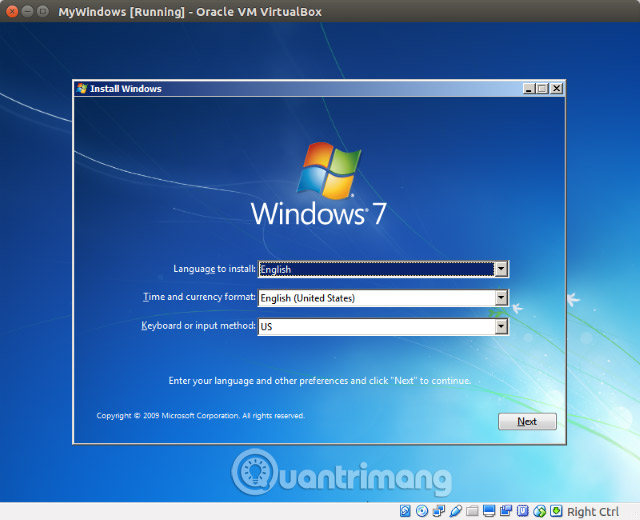Click the video capture status icon
The image size is (640, 520).
(506, 511)
